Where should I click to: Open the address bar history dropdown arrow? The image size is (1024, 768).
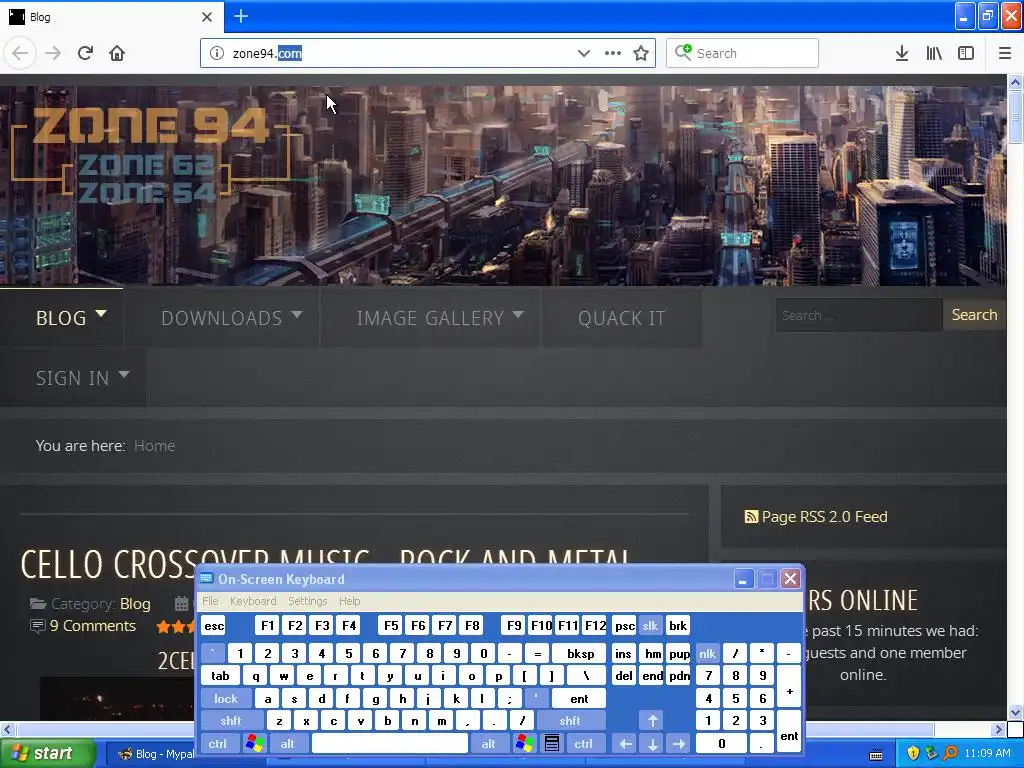click(x=584, y=53)
